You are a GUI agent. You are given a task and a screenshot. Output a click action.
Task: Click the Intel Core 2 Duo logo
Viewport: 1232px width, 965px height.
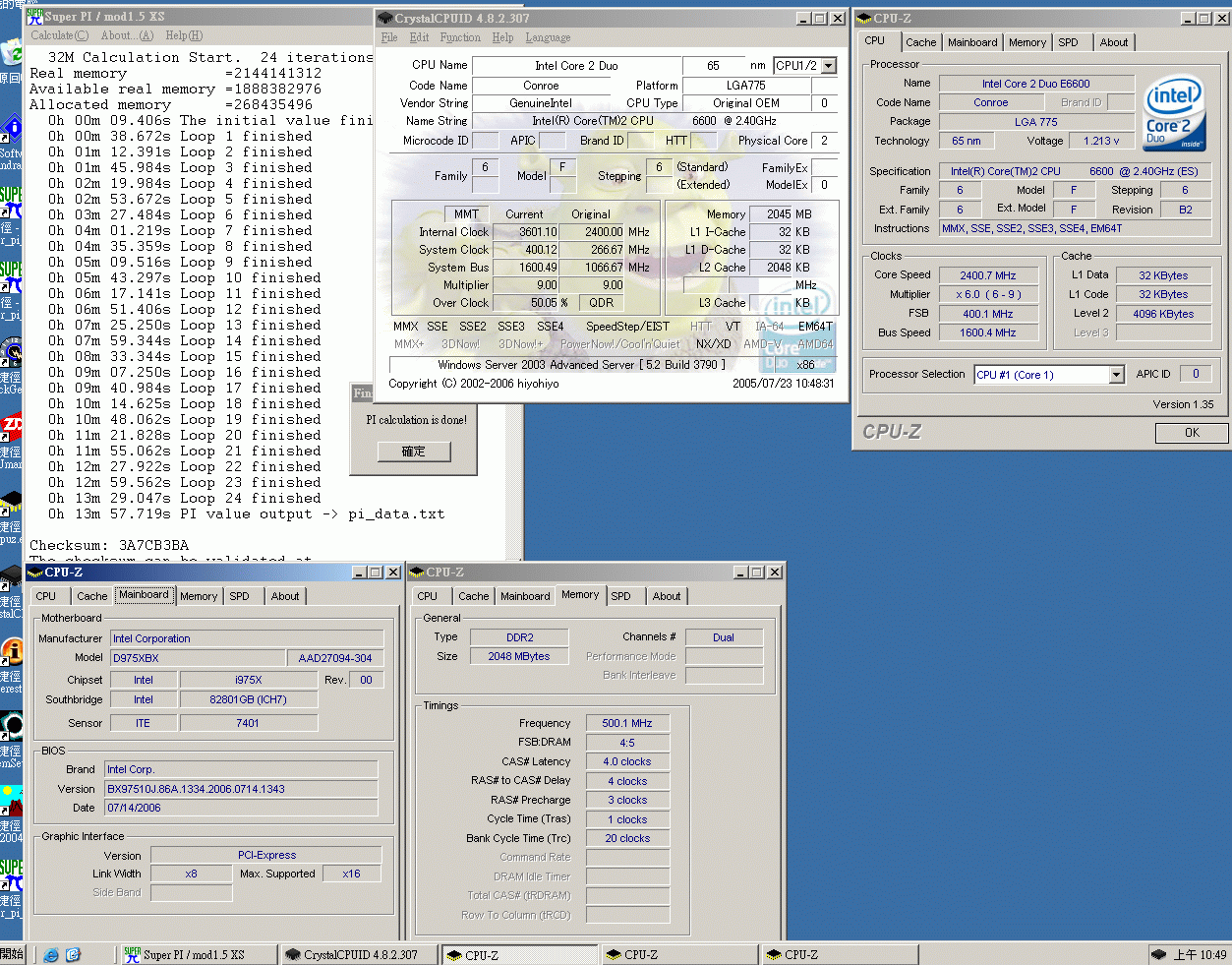click(1174, 114)
